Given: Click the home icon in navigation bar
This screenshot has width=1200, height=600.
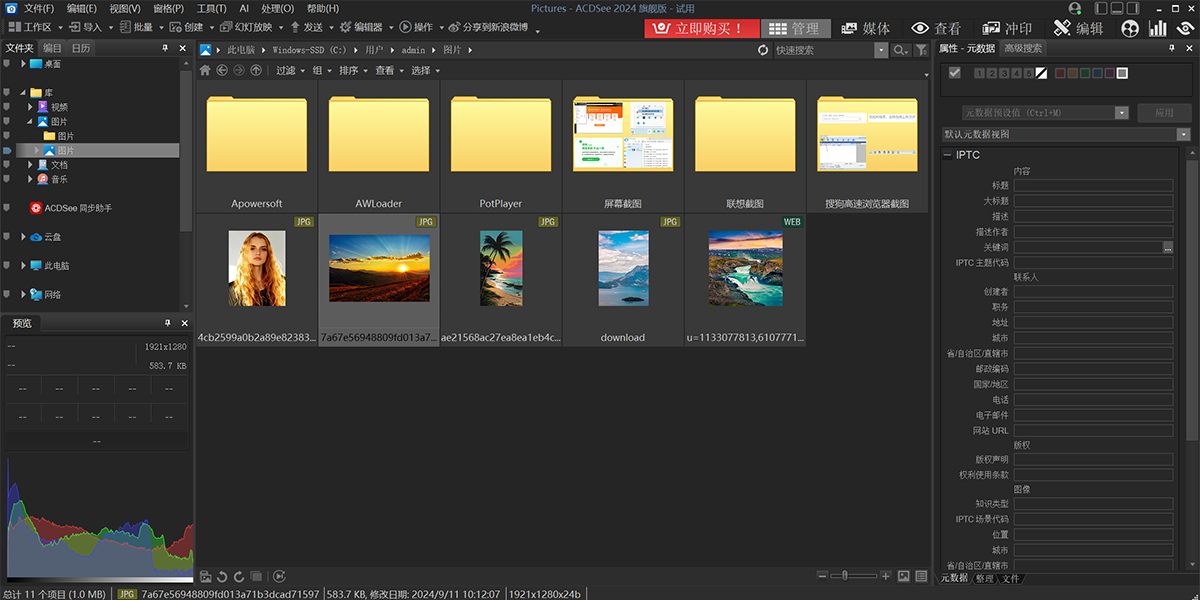Looking at the screenshot, I should coord(205,71).
